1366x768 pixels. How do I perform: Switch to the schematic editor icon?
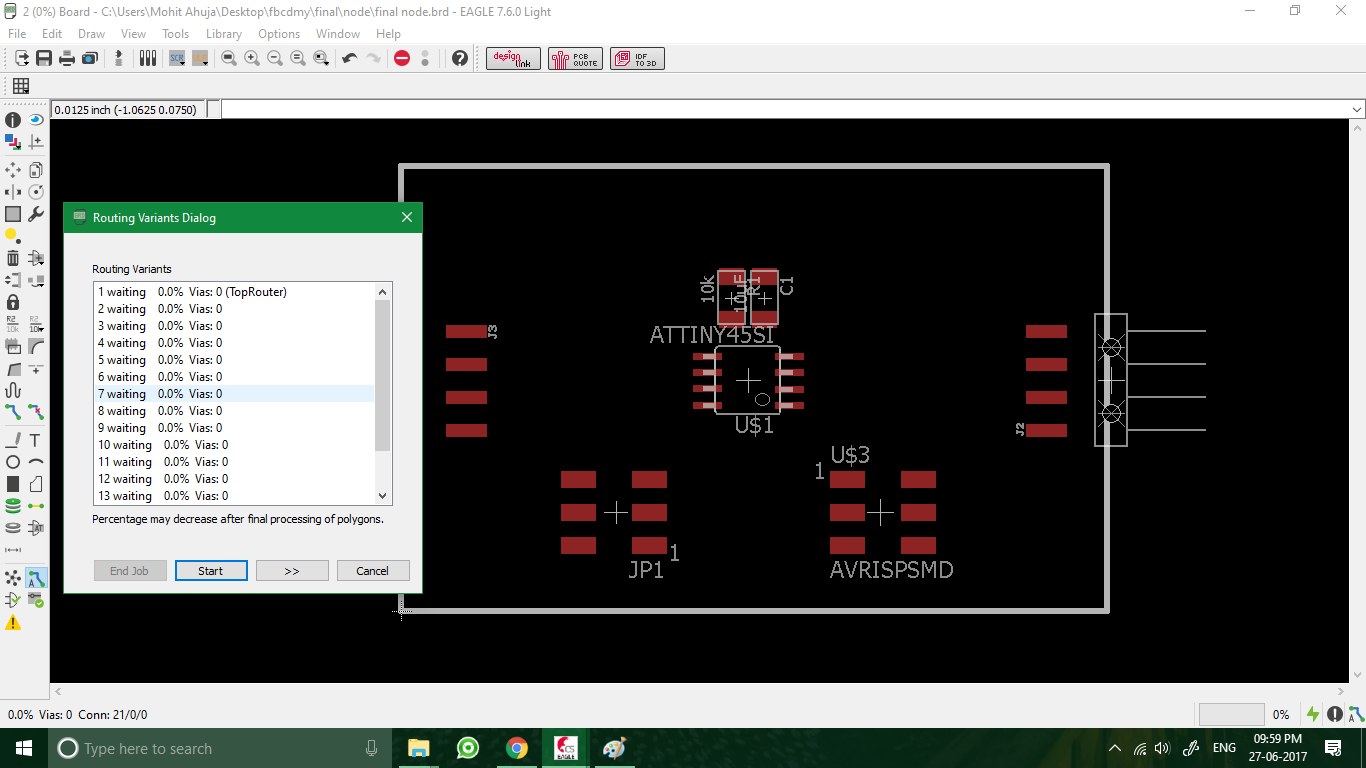119,58
